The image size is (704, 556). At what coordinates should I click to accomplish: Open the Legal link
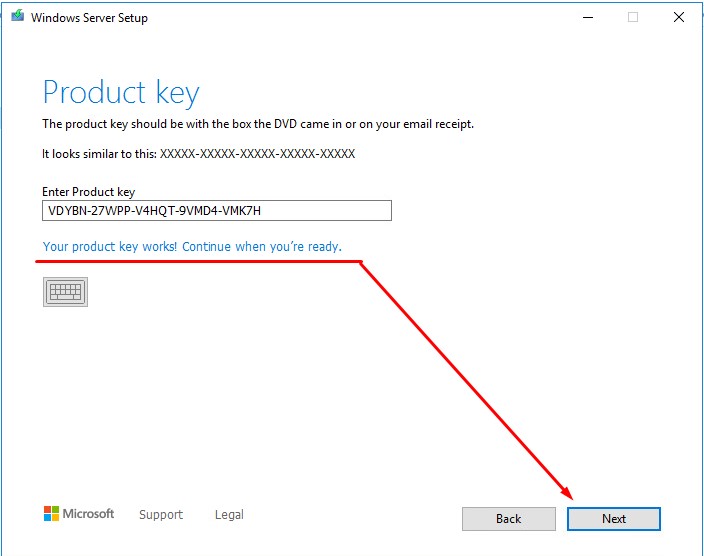coord(229,515)
